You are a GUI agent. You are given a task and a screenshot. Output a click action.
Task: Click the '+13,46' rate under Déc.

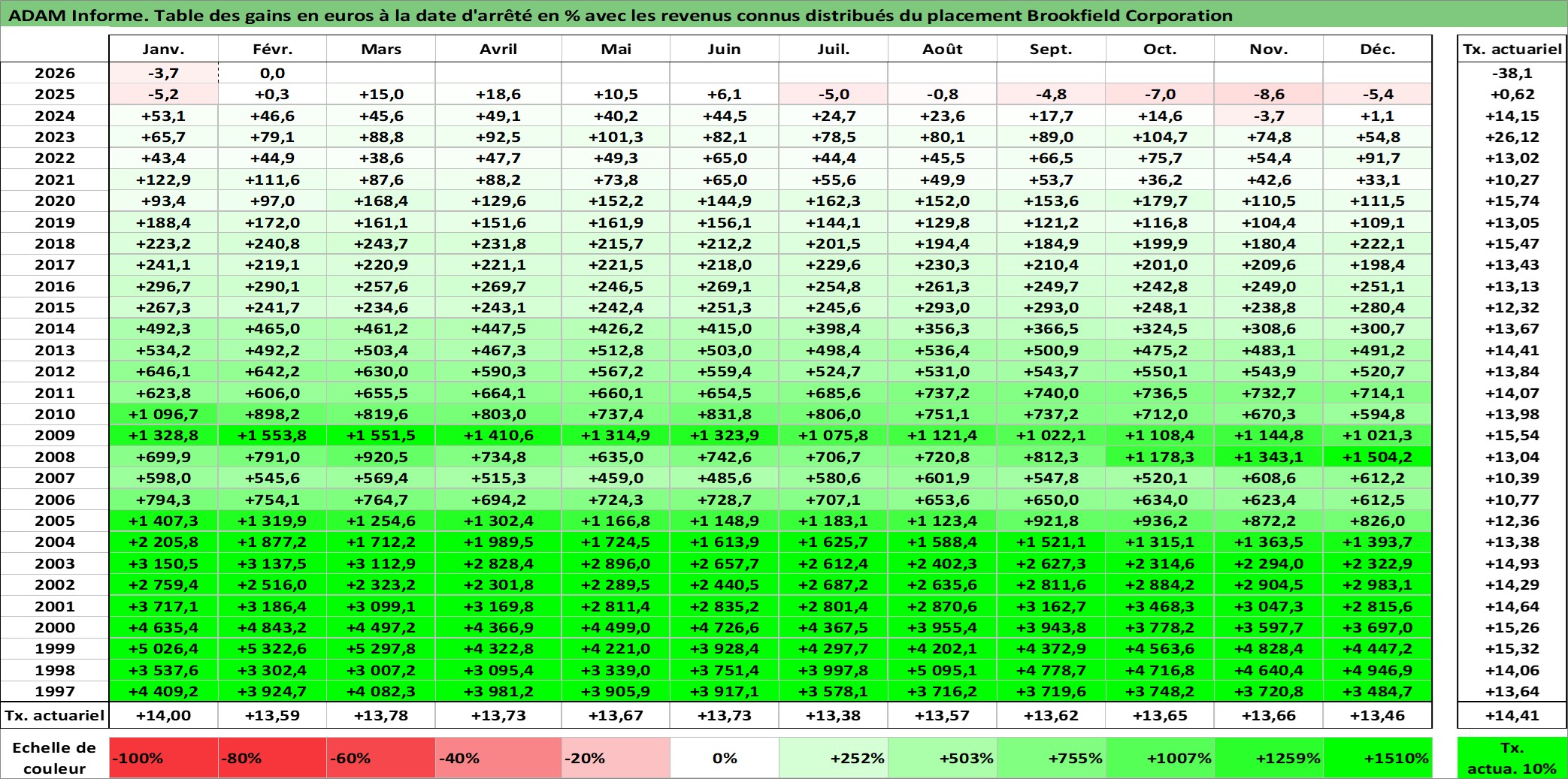point(1378,715)
